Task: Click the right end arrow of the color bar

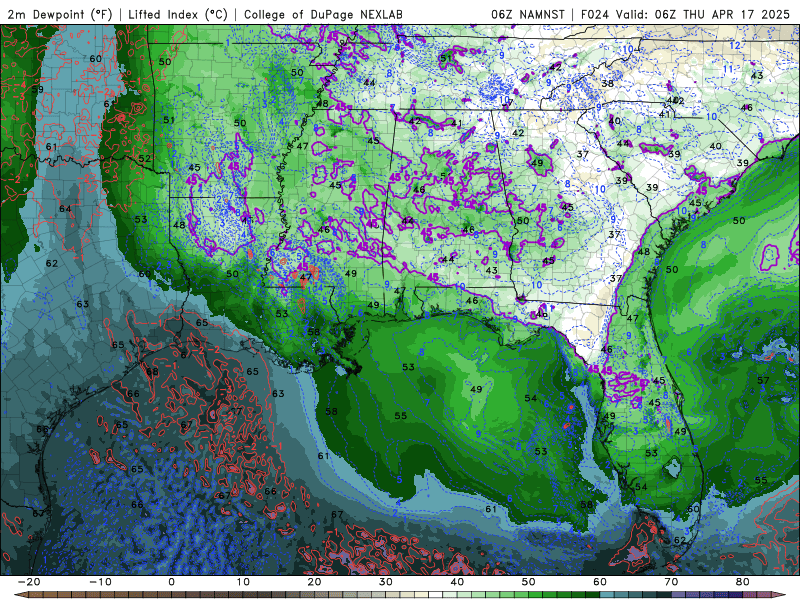Action: (x=781, y=595)
